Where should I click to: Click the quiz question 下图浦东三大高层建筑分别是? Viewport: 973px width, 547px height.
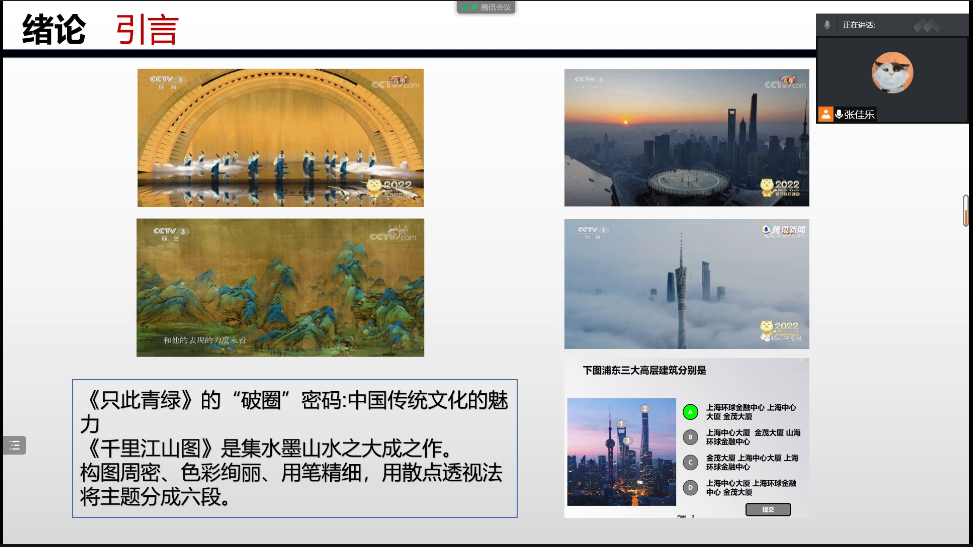click(x=644, y=371)
